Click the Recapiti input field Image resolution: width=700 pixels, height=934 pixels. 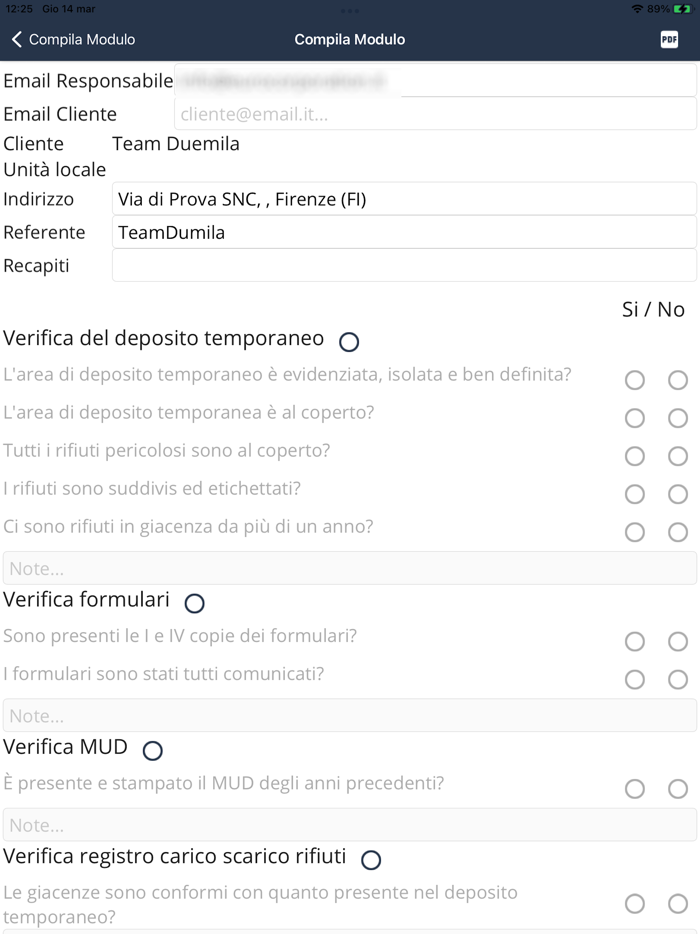pos(404,264)
